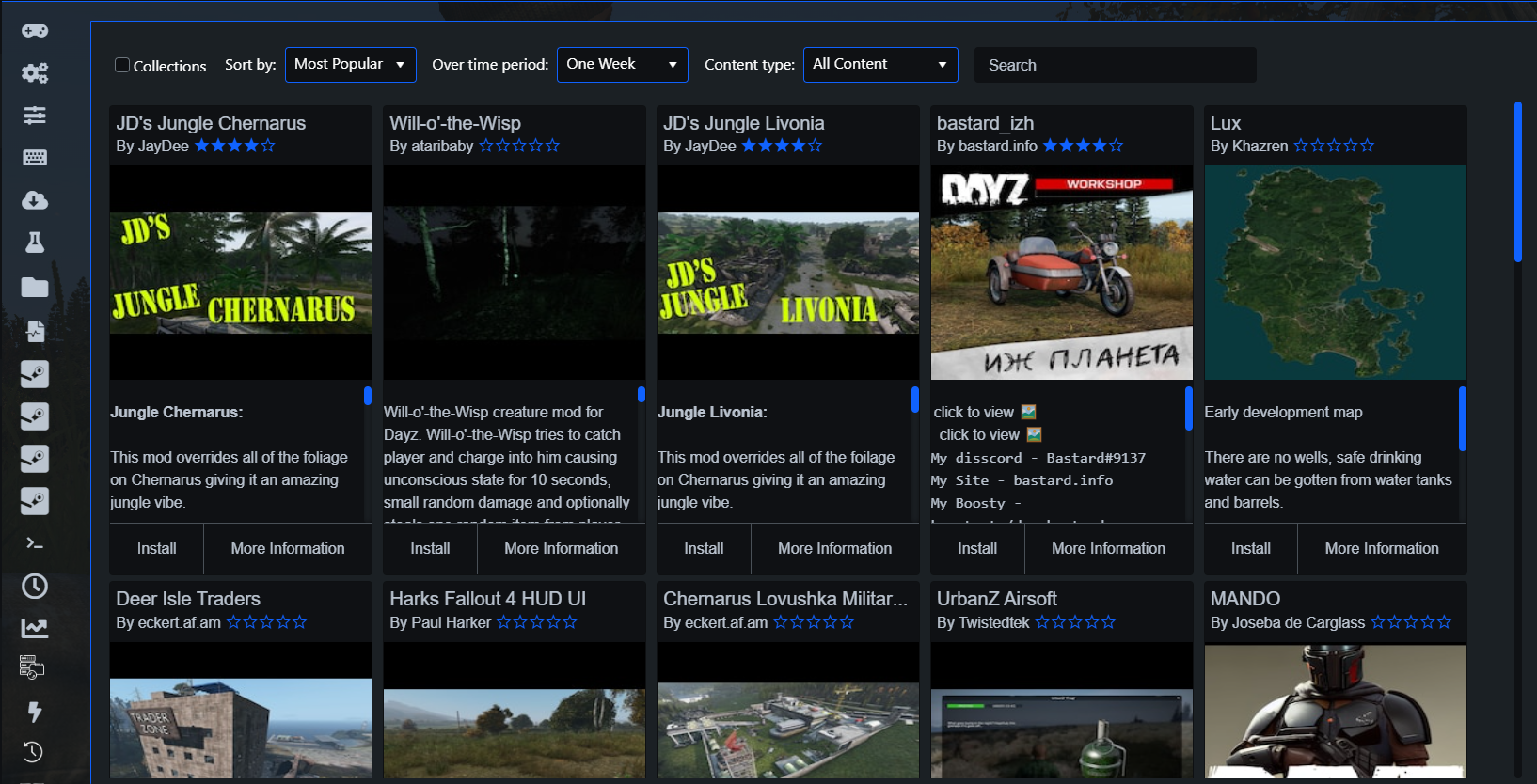This screenshot has width=1537, height=784.
Task: More Information for bastard_izh
Action: [1108, 548]
